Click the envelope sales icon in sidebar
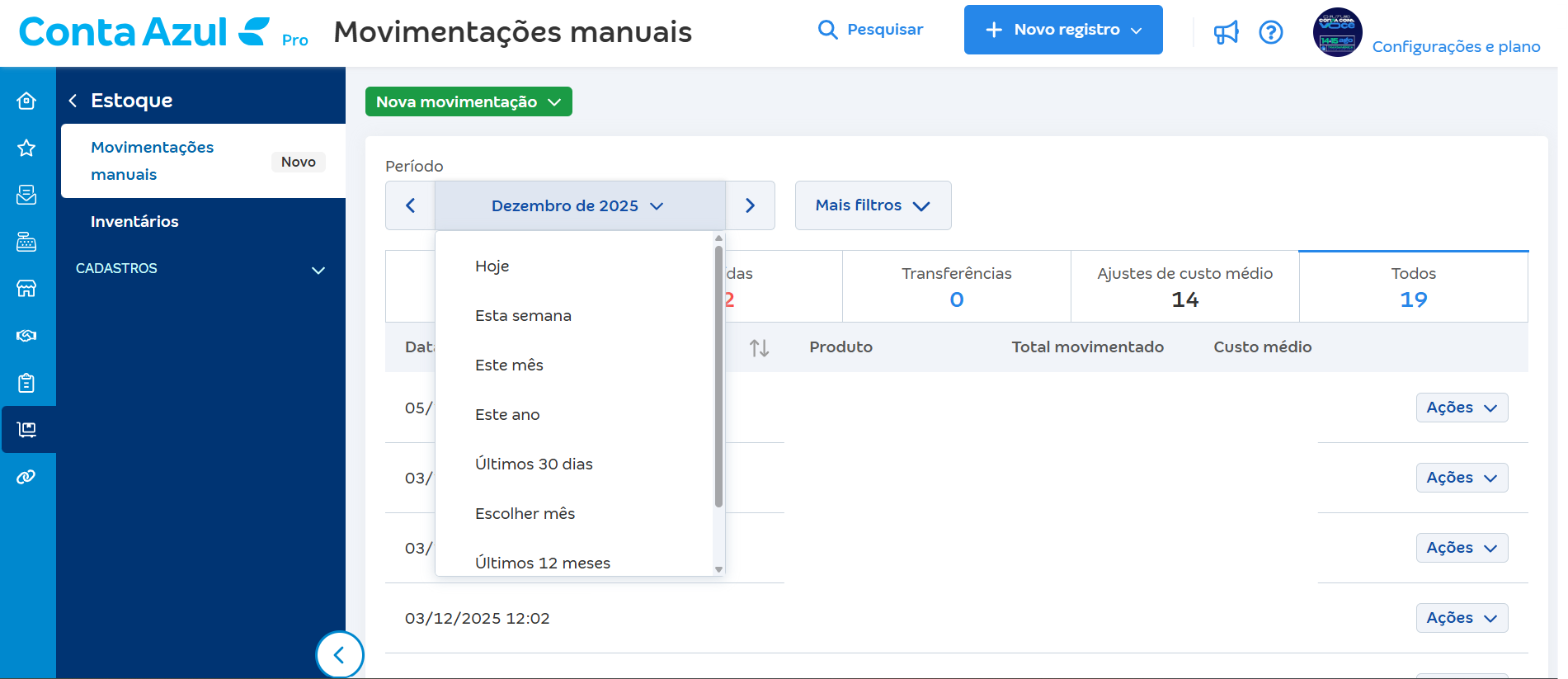 pyautogui.click(x=26, y=195)
